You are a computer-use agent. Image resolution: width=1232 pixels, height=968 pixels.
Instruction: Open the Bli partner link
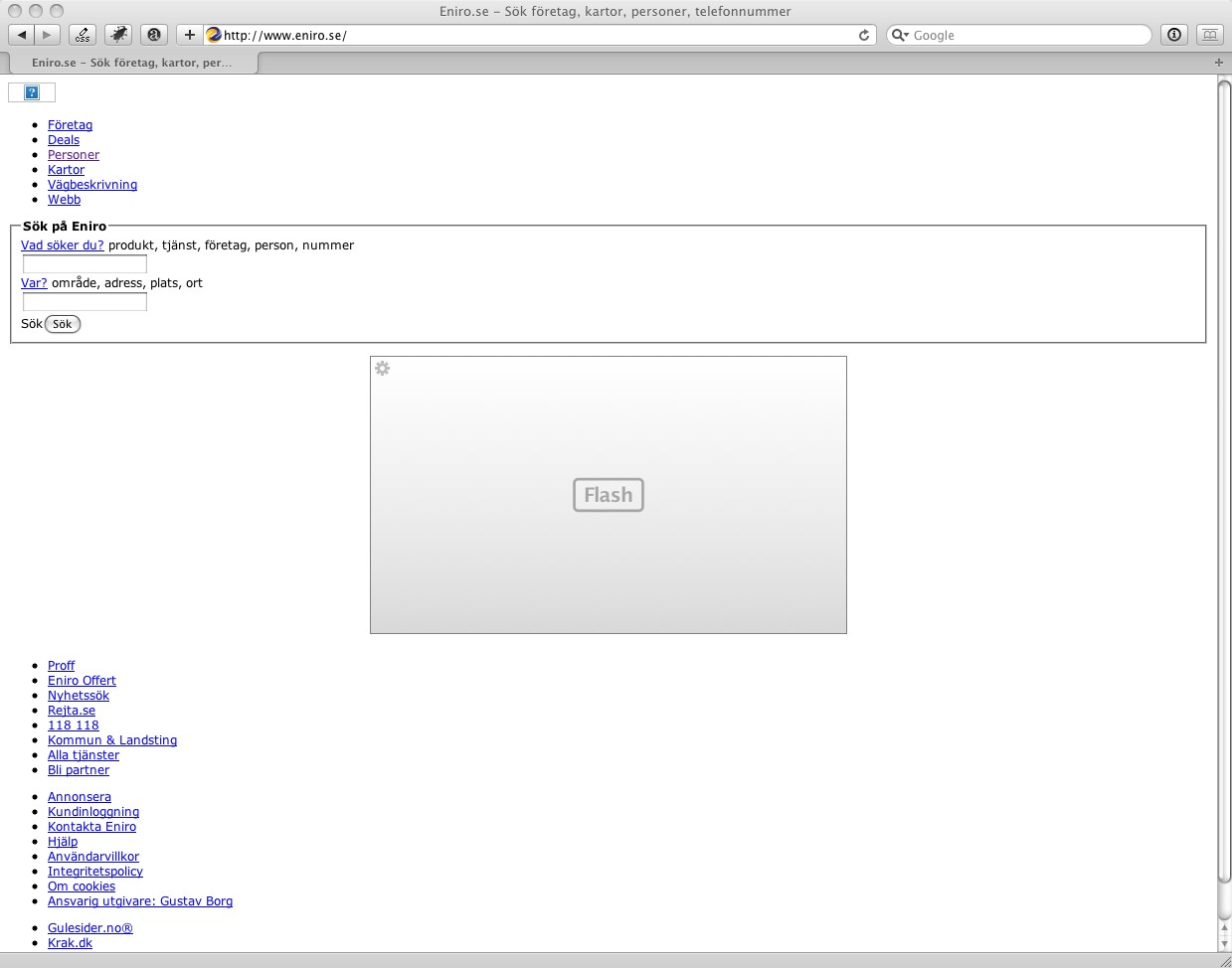[x=79, y=770]
